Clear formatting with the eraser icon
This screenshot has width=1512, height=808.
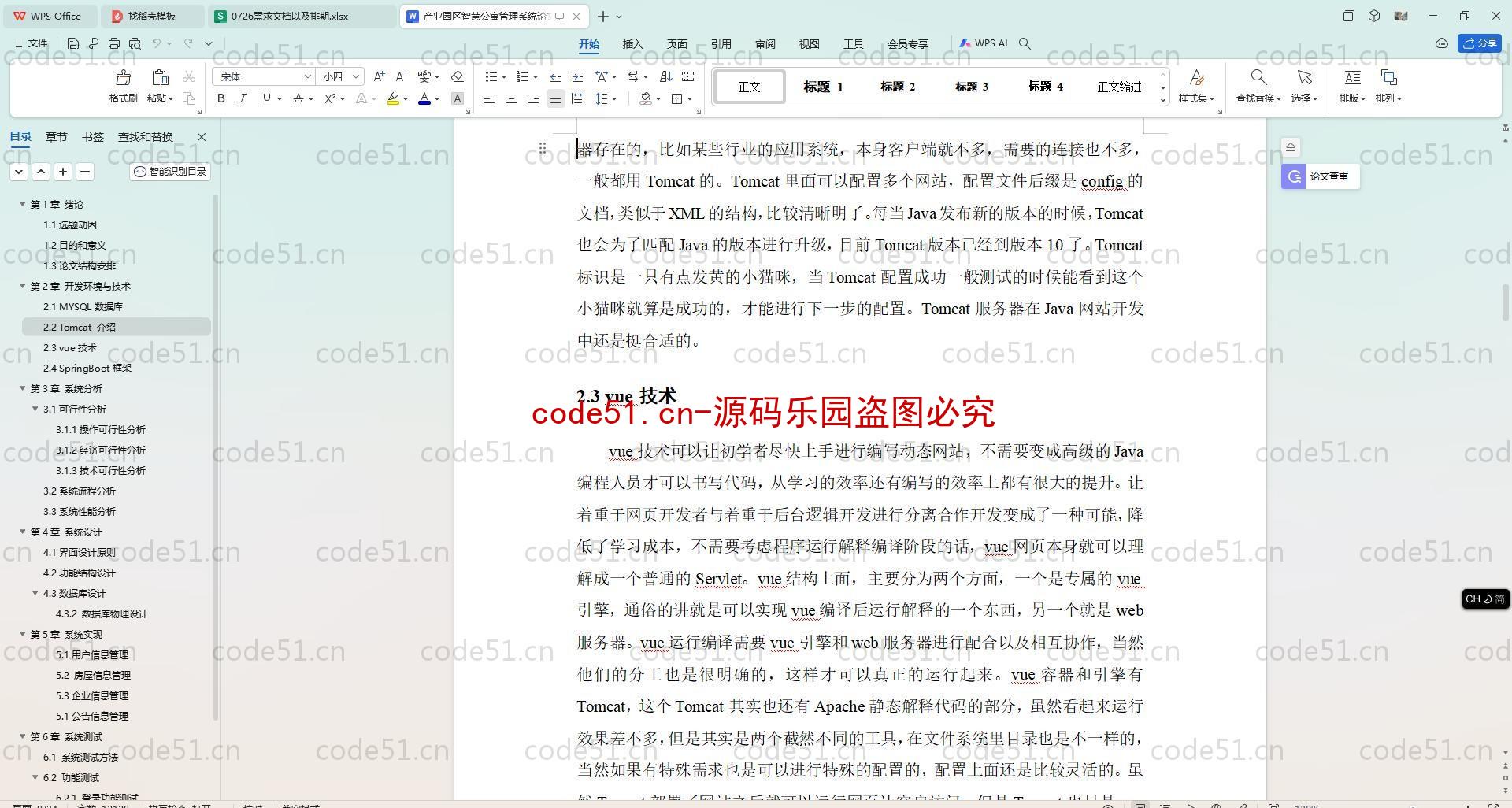coord(457,76)
